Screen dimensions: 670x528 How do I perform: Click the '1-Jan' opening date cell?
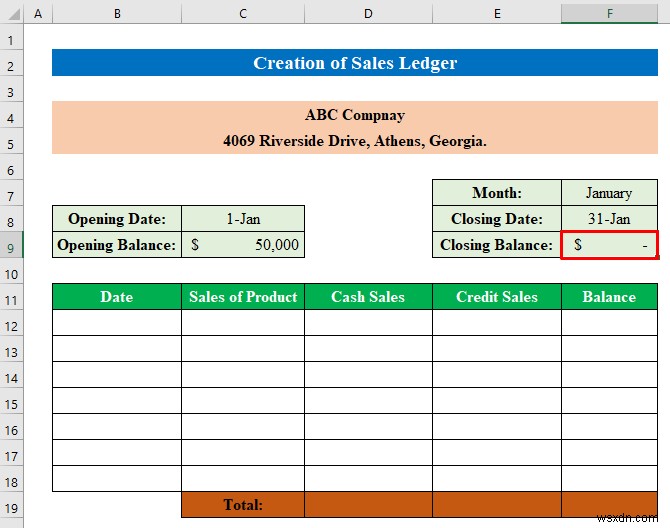(x=243, y=219)
